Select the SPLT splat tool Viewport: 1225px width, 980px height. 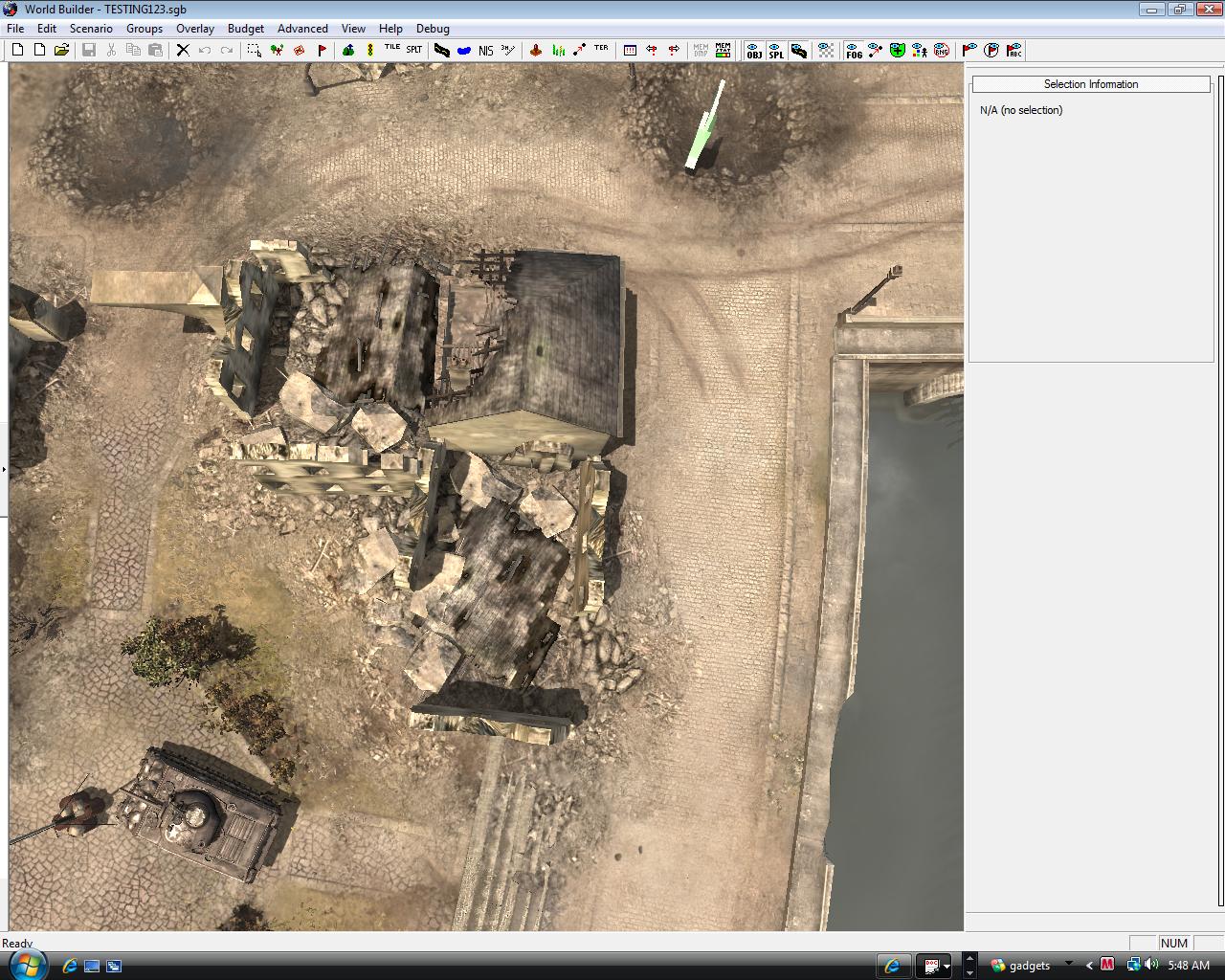click(x=414, y=49)
